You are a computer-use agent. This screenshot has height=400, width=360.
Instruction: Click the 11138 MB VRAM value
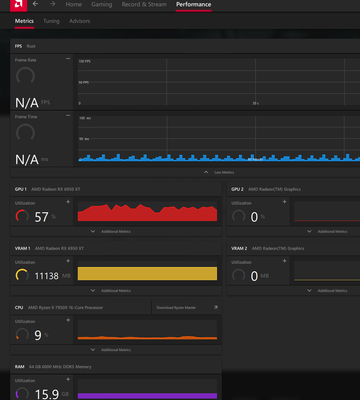click(52, 276)
